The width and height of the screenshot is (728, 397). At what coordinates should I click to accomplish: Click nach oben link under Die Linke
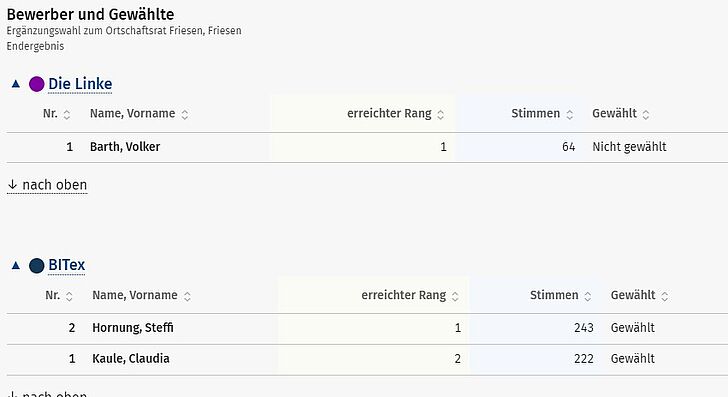pyautogui.click(x=47, y=185)
